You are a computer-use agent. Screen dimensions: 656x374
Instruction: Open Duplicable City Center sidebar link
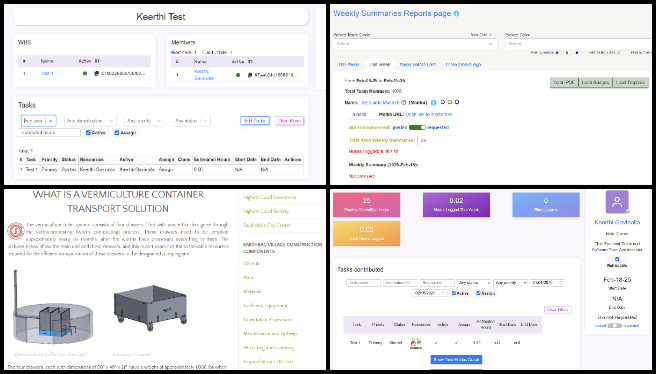(267, 225)
